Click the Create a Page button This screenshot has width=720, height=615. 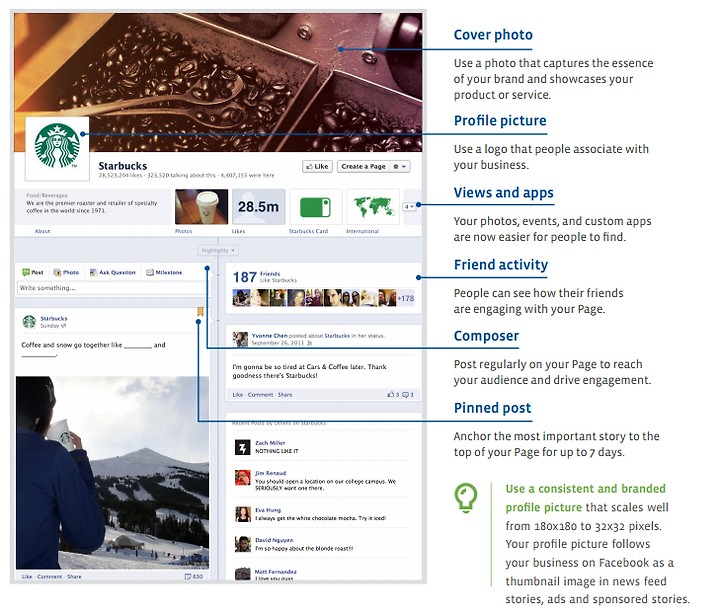pos(363,166)
